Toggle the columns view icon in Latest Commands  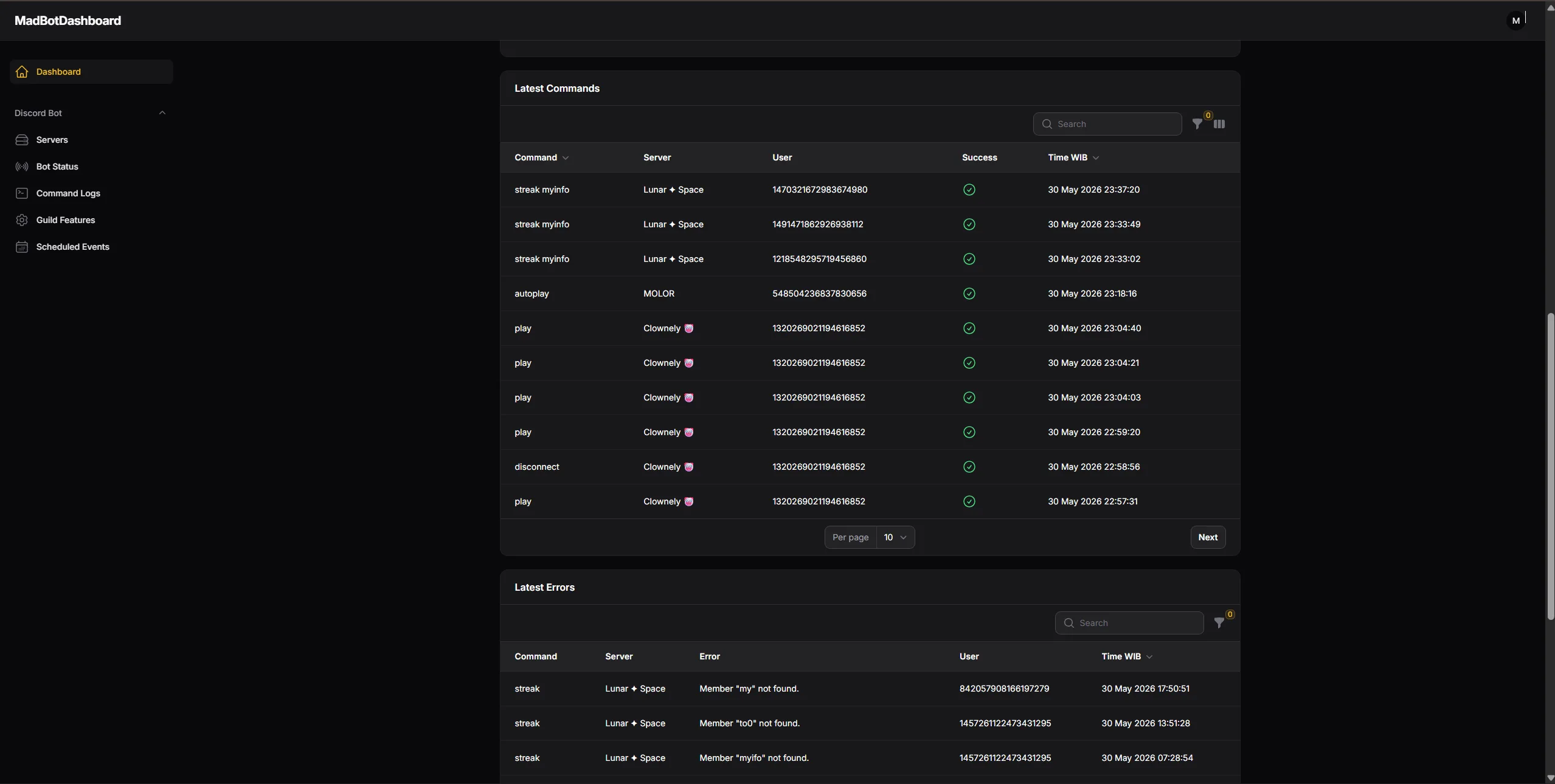click(x=1219, y=124)
